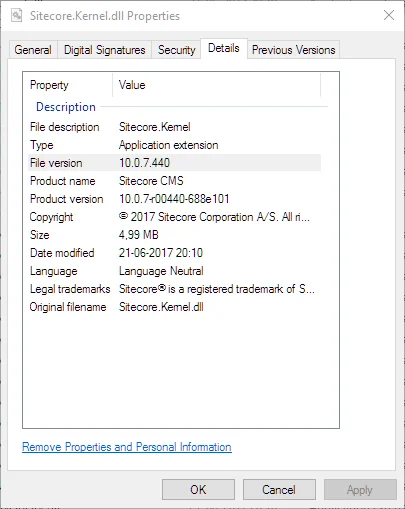Click the value 10.0.7.440
This screenshot has height=509, width=405.
[x=144, y=163]
